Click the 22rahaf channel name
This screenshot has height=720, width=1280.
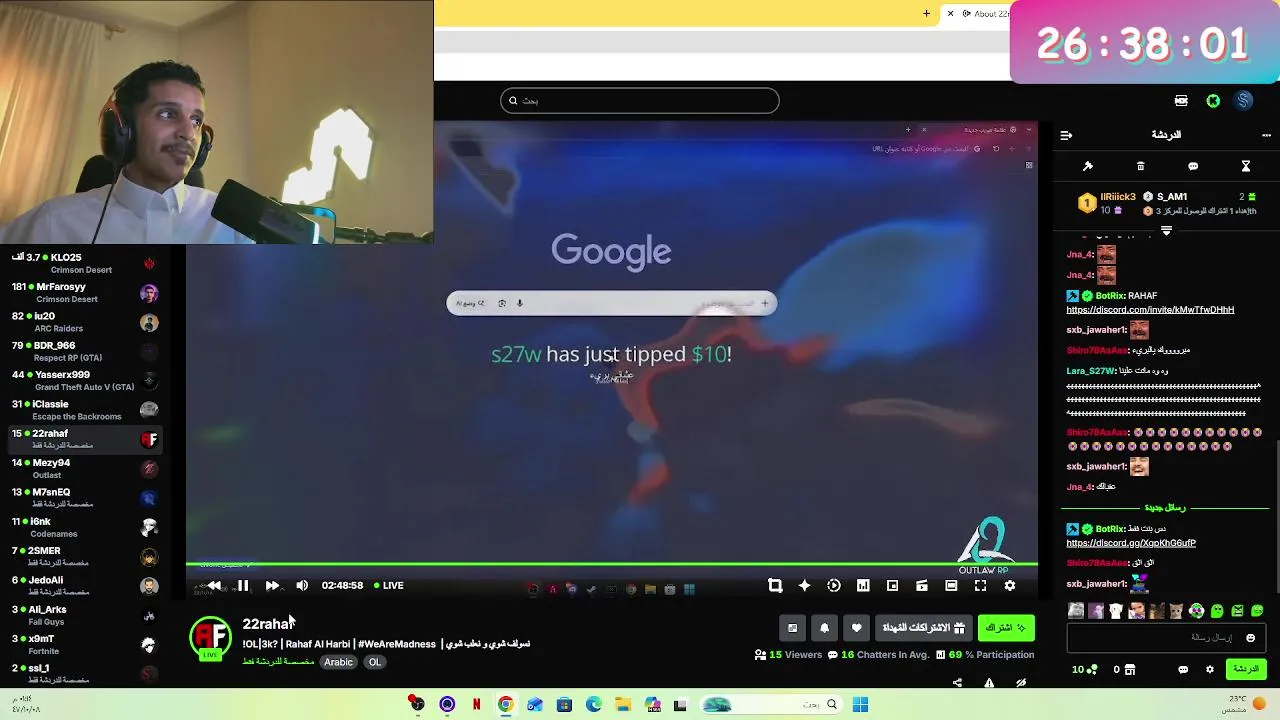click(x=267, y=624)
